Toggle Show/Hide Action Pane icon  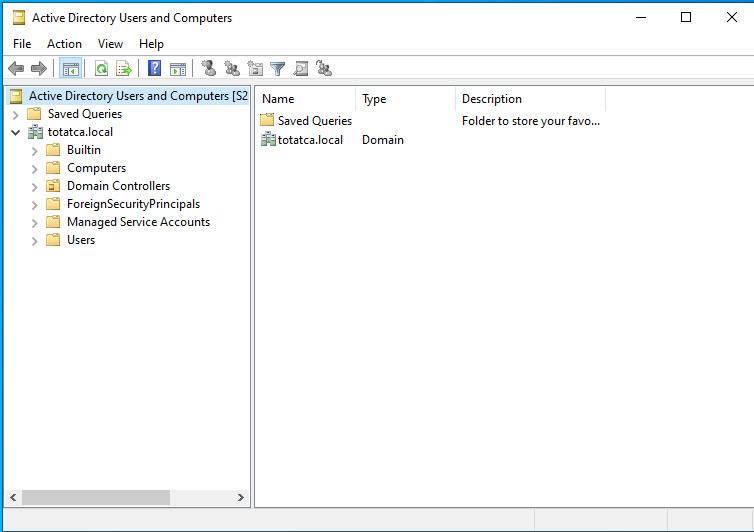(178, 69)
